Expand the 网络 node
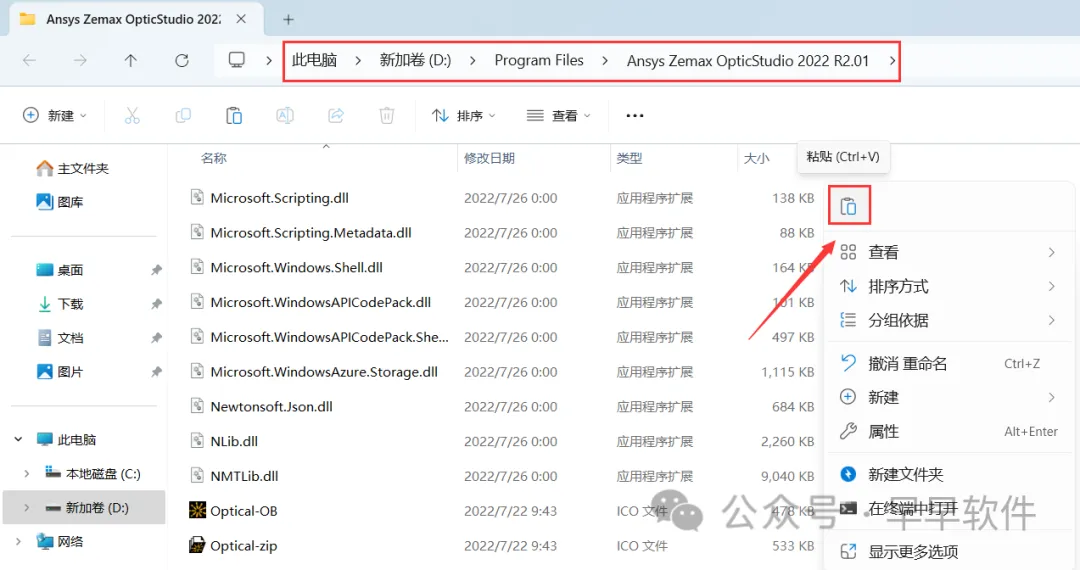The height and width of the screenshot is (570, 1080). pos(18,542)
